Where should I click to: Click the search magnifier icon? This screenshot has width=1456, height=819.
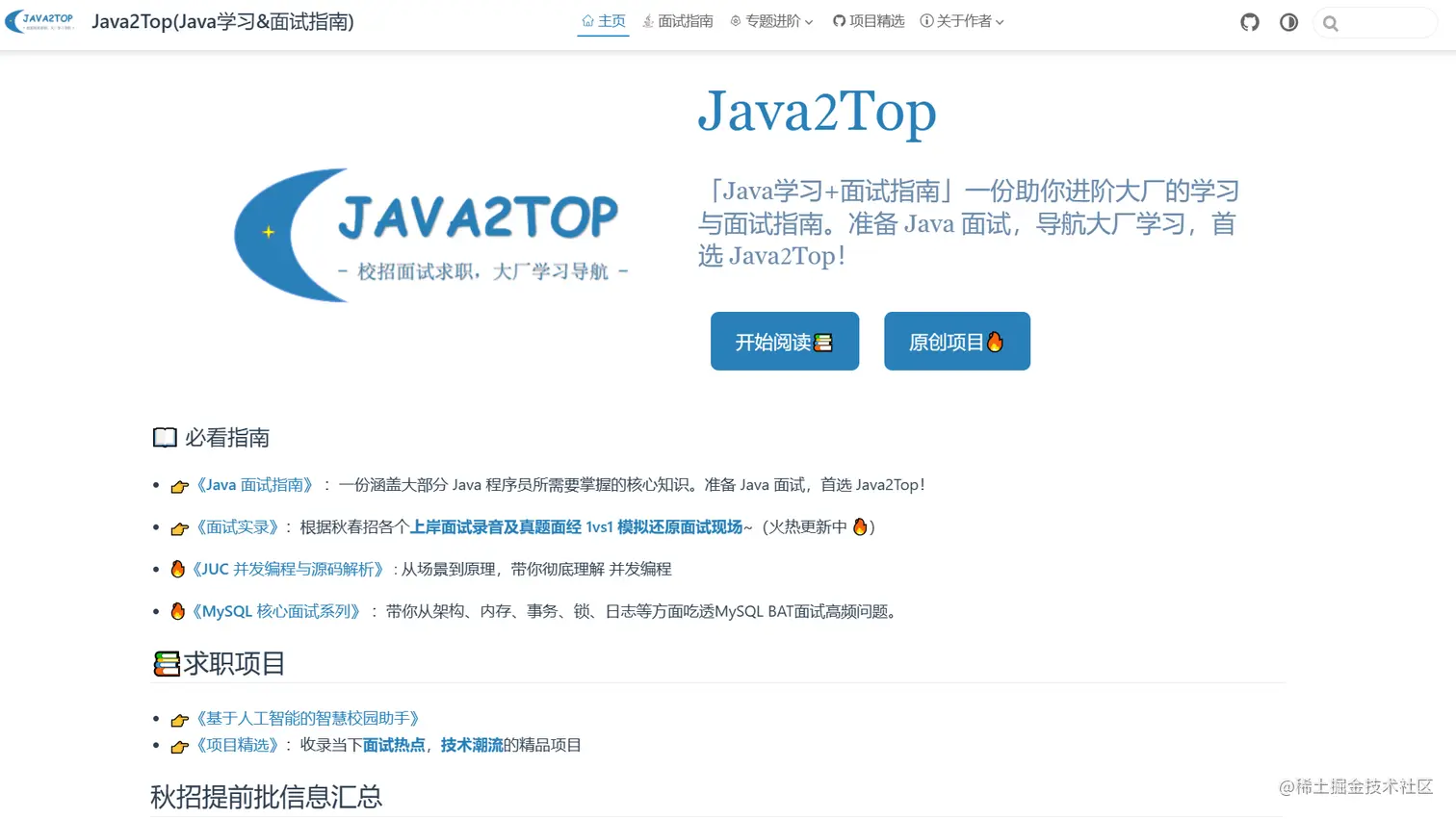click(x=1331, y=23)
